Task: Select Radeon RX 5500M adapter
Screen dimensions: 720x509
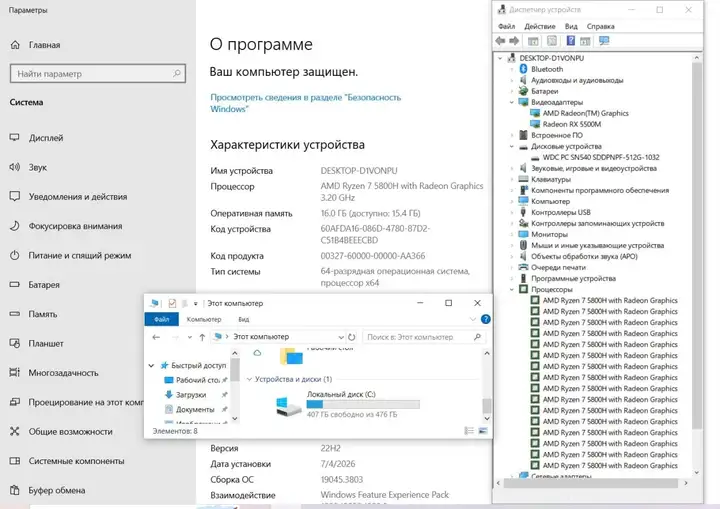Action: click(x=572, y=124)
